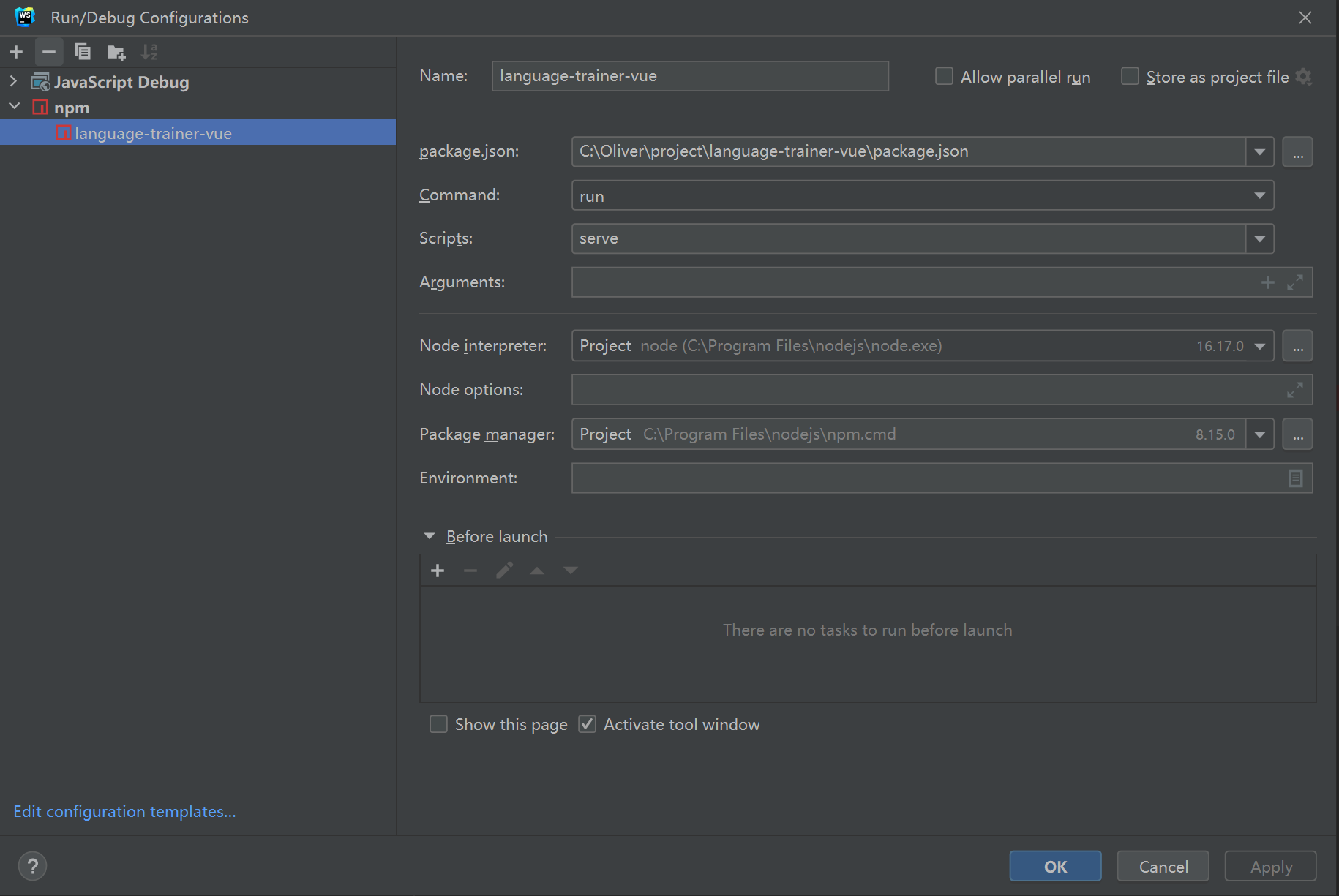Create a new configurations folder
This screenshot has width=1339, height=896.
116,52
